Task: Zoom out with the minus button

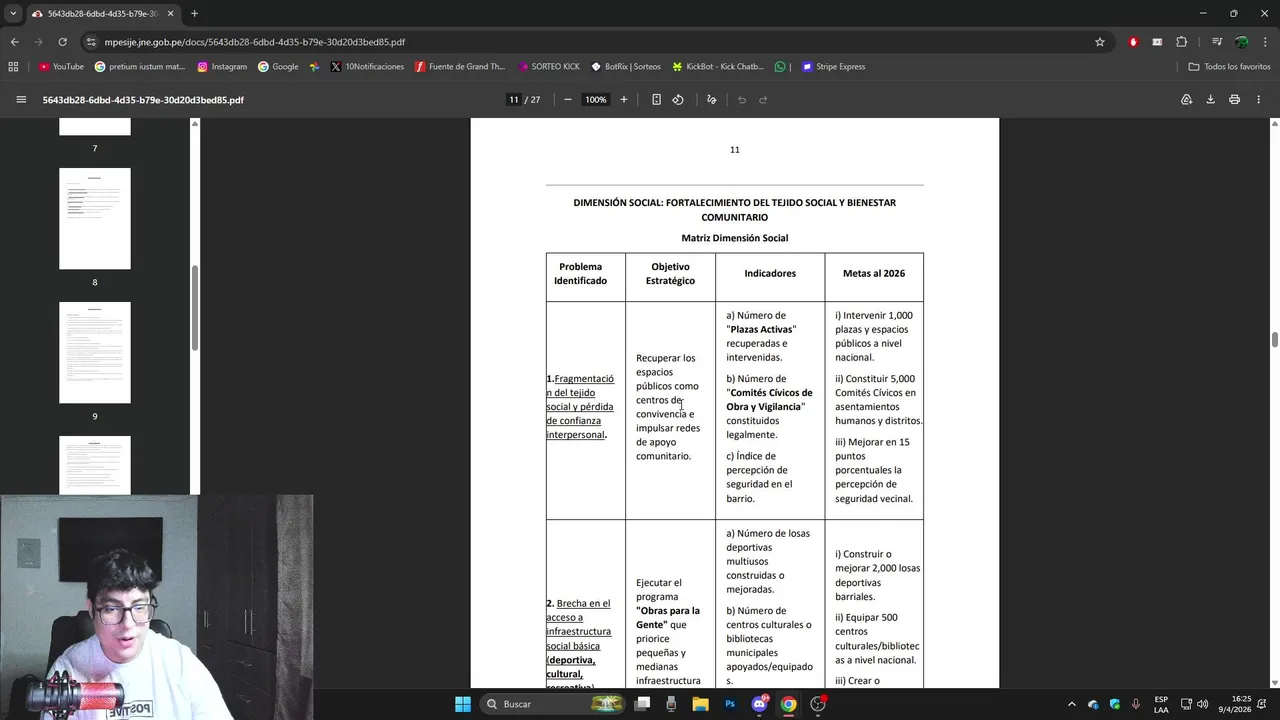Action: [568, 100]
